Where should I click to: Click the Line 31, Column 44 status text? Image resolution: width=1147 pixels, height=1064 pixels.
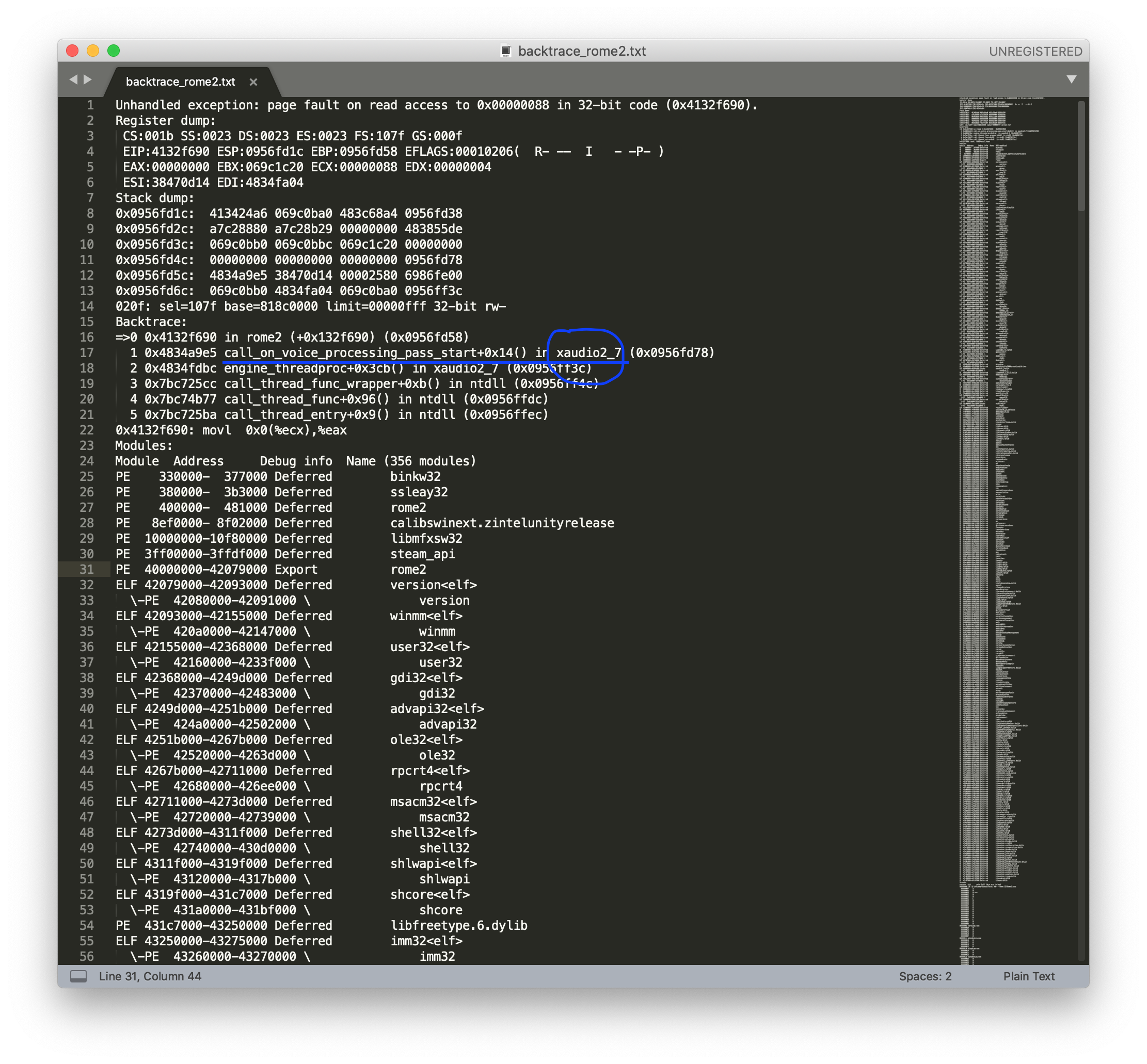coord(150,976)
